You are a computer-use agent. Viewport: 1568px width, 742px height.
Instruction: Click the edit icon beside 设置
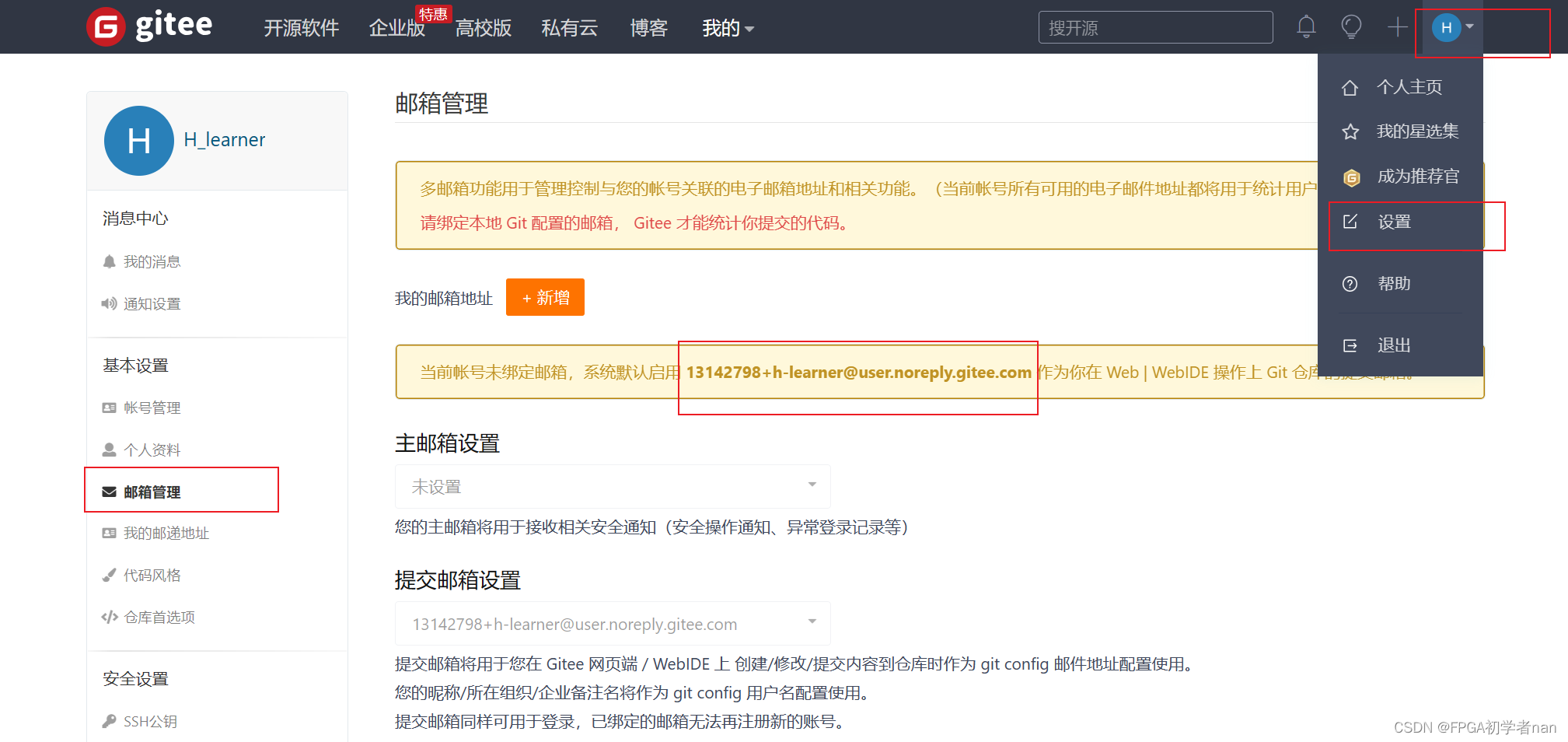(1350, 222)
